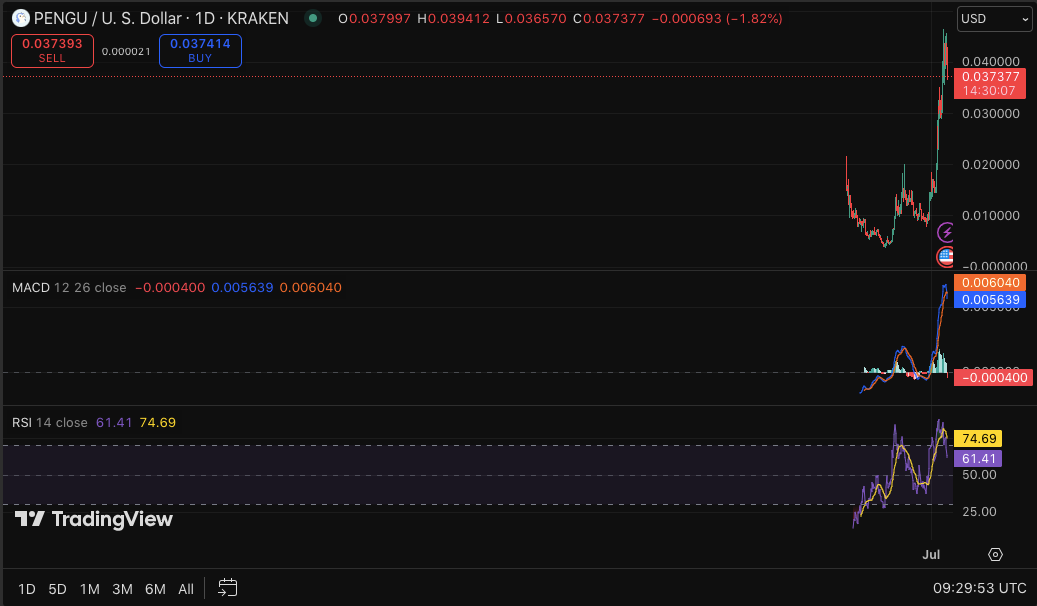Screen dimensions: 1037x606
Task: Open chart settings hexagon icon
Action: (x=995, y=554)
